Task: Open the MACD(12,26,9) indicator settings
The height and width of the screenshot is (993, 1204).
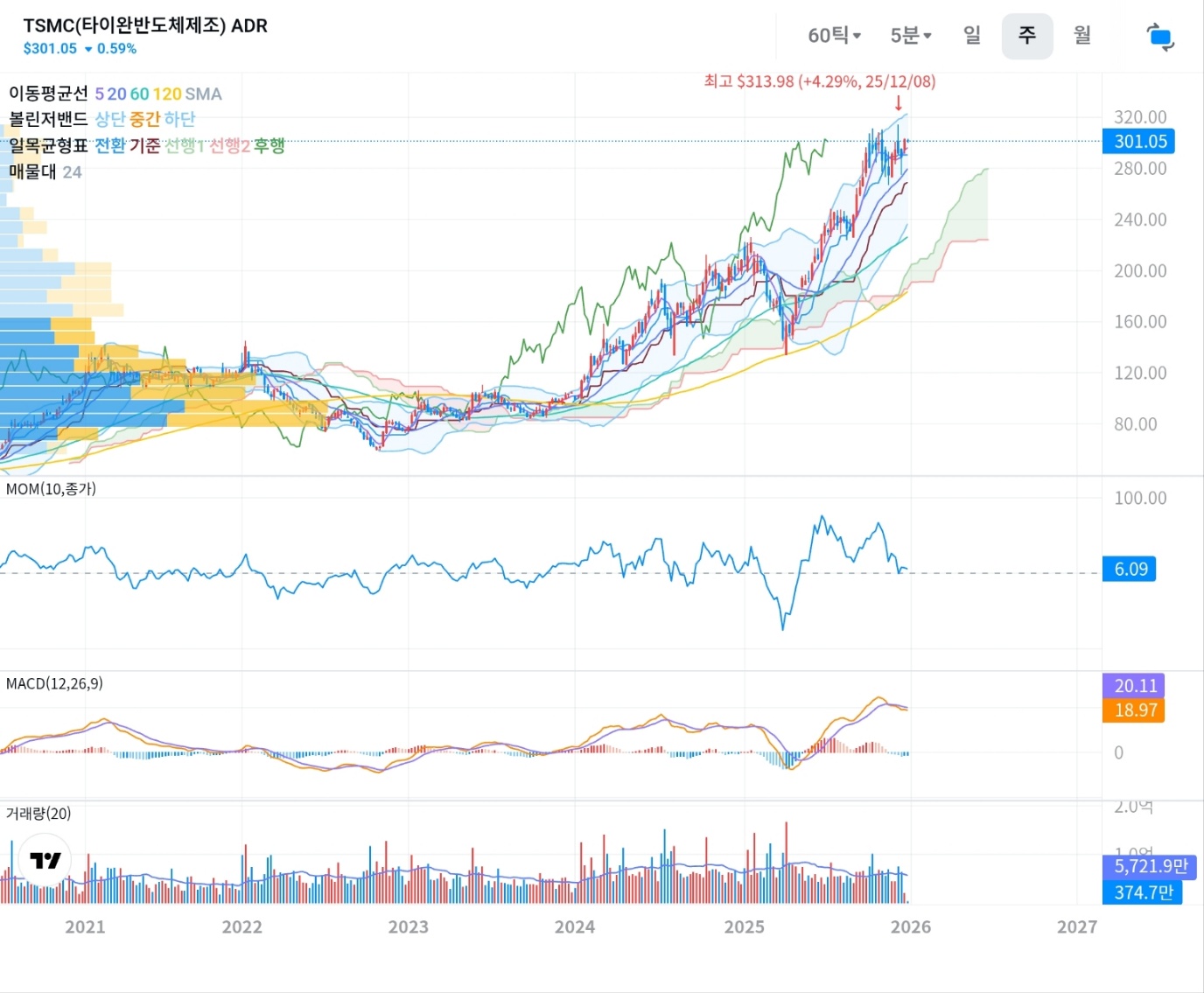Action: coord(54,683)
